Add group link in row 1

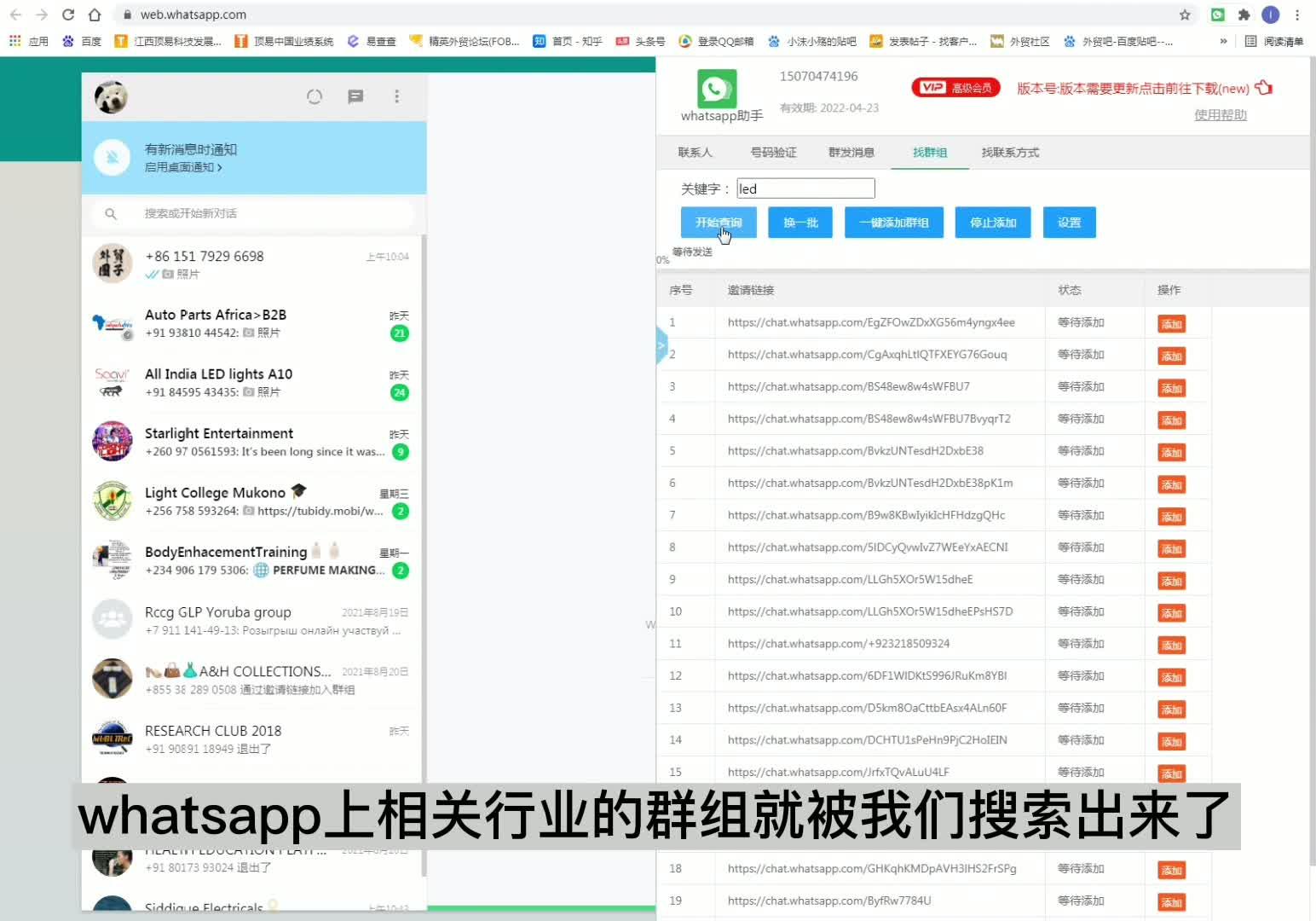(x=1171, y=324)
